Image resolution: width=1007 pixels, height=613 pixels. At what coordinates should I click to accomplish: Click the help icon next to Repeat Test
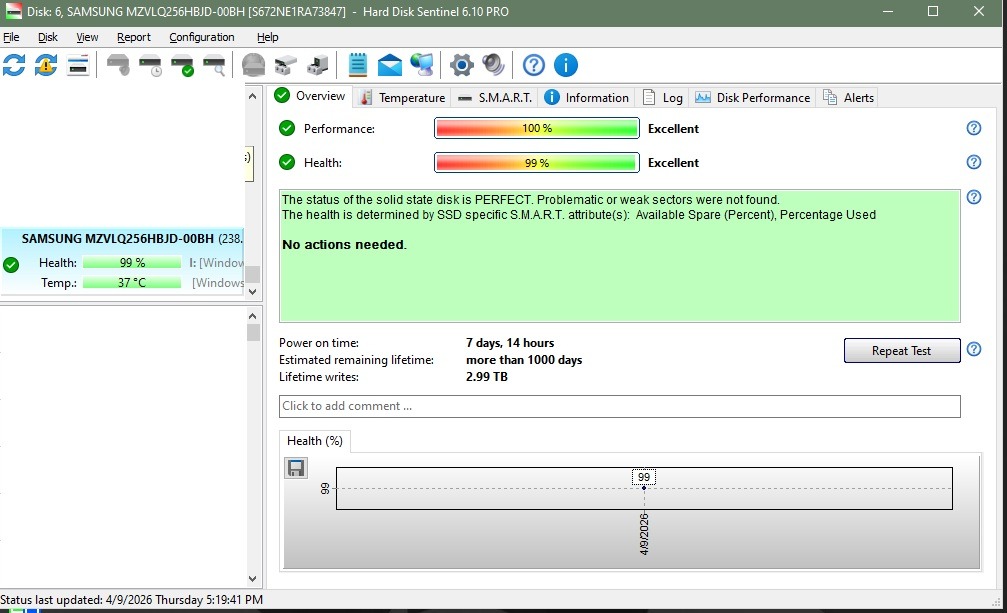(974, 349)
